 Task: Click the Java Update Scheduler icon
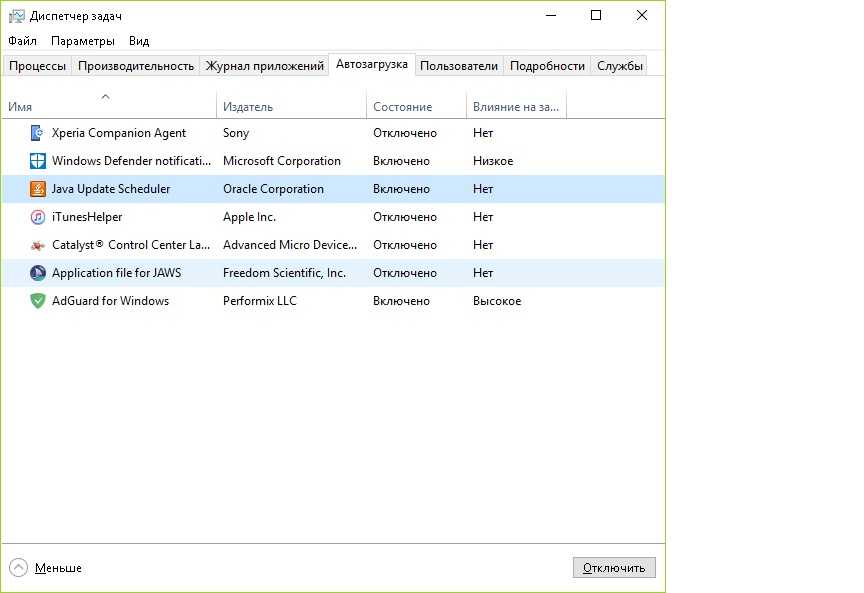pyautogui.click(x=37, y=189)
